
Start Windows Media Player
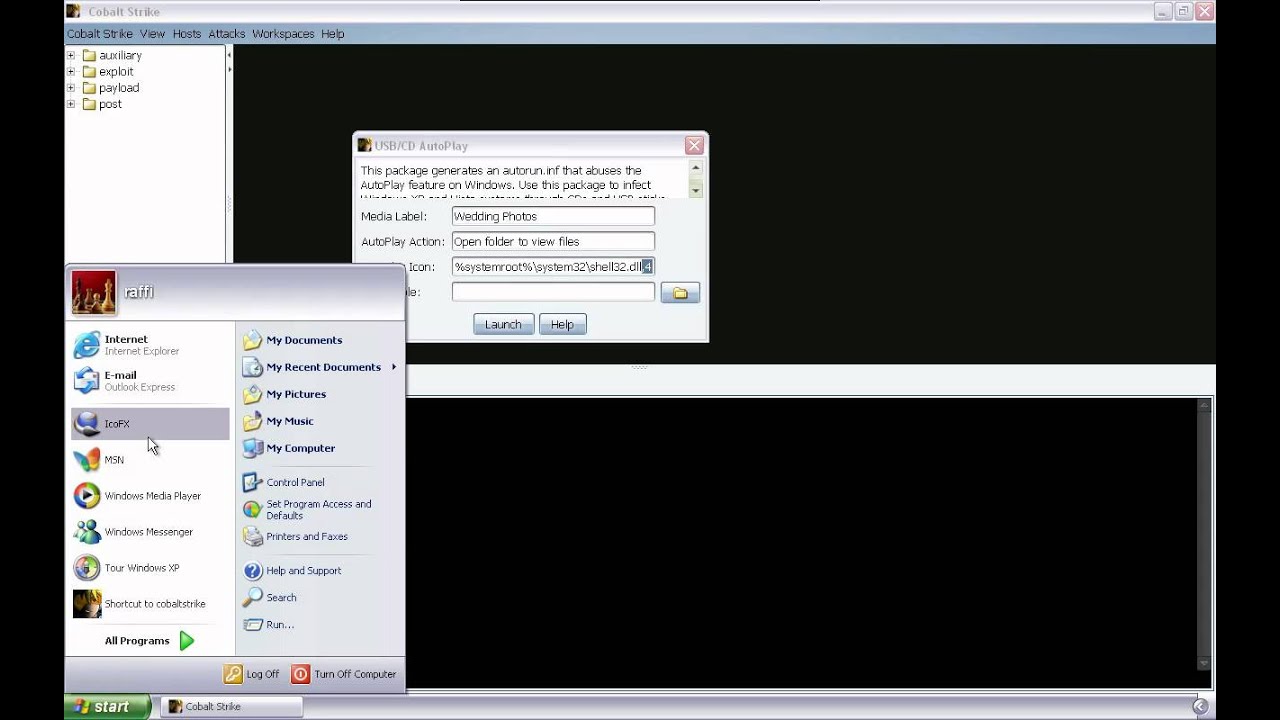tap(150, 496)
